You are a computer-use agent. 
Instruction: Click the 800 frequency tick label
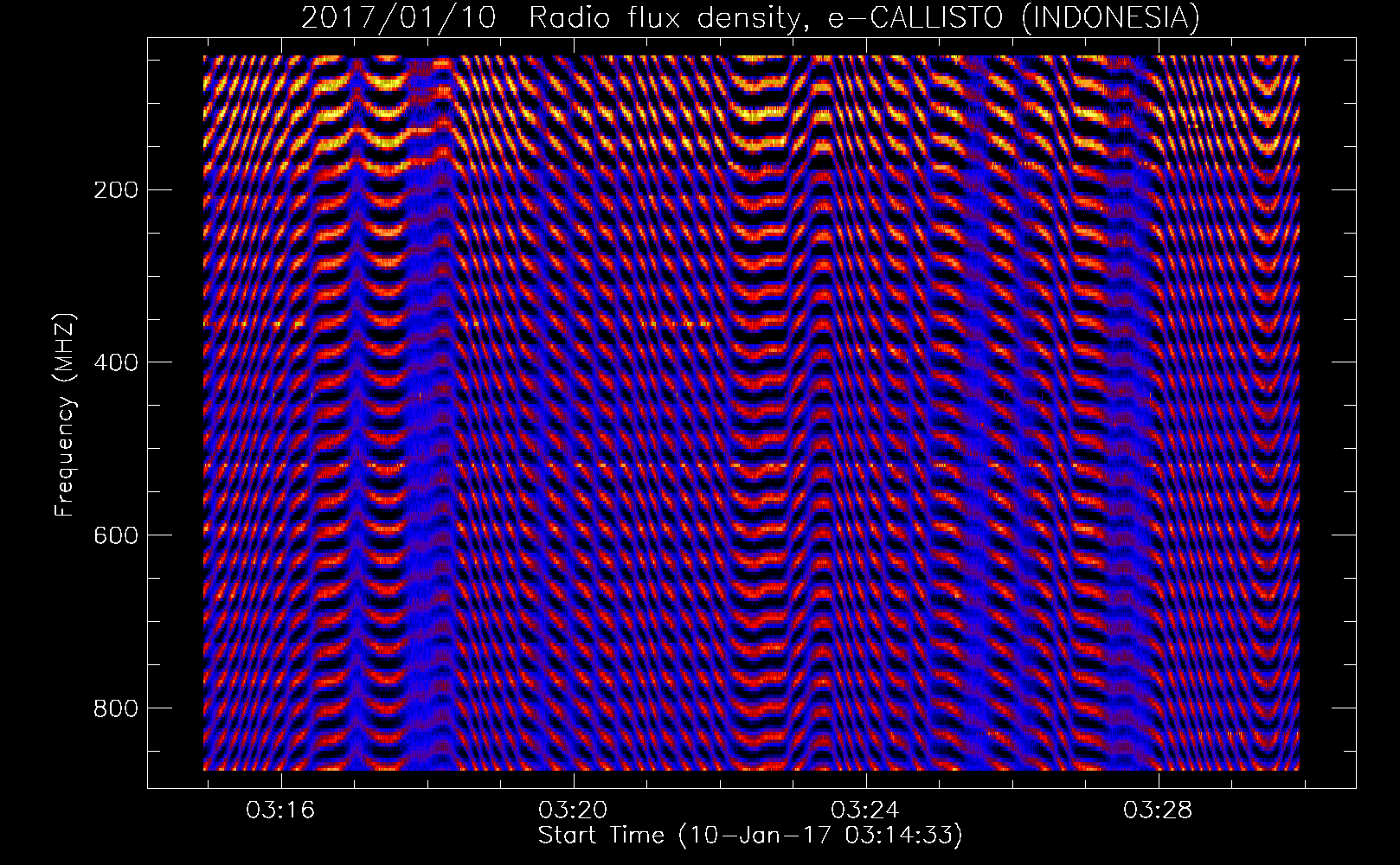tap(115, 708)
